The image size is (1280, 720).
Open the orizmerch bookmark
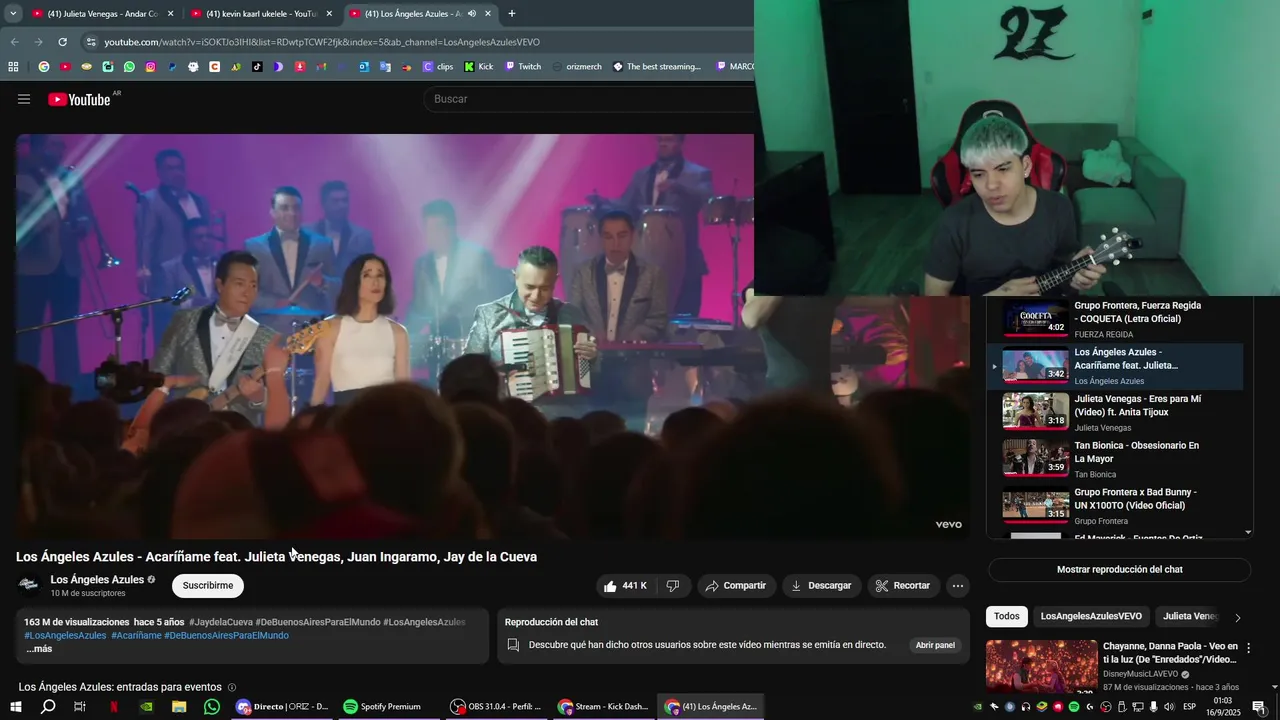click(576, 67)
